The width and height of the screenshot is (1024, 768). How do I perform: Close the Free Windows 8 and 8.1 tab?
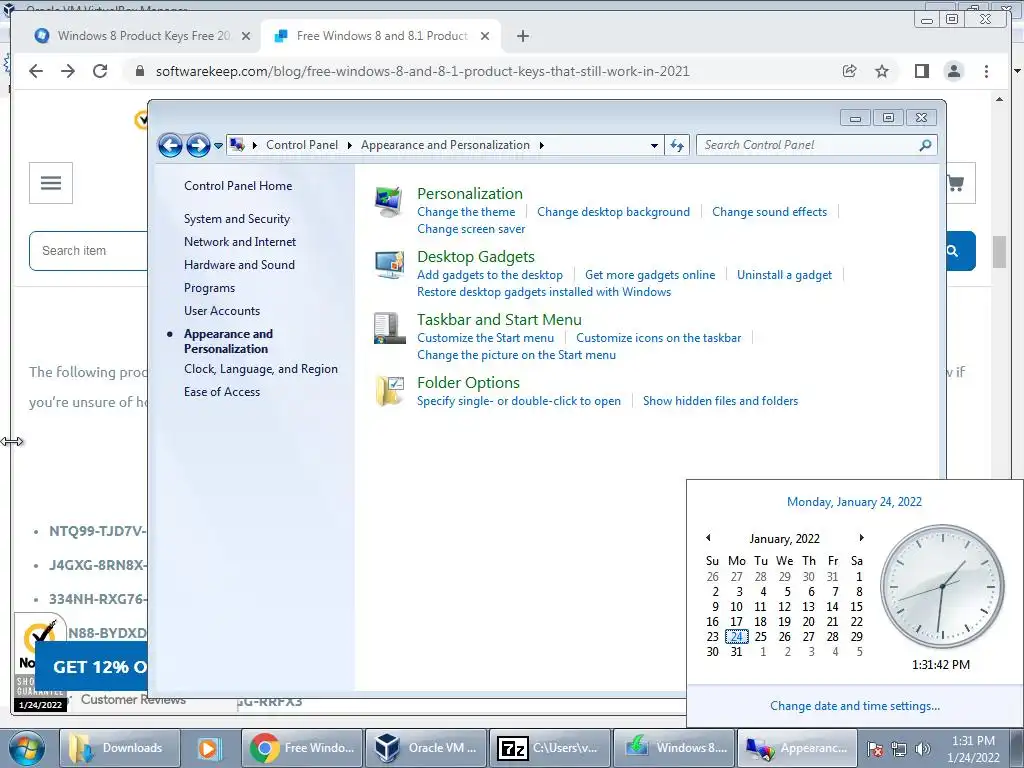pos(485,36)
